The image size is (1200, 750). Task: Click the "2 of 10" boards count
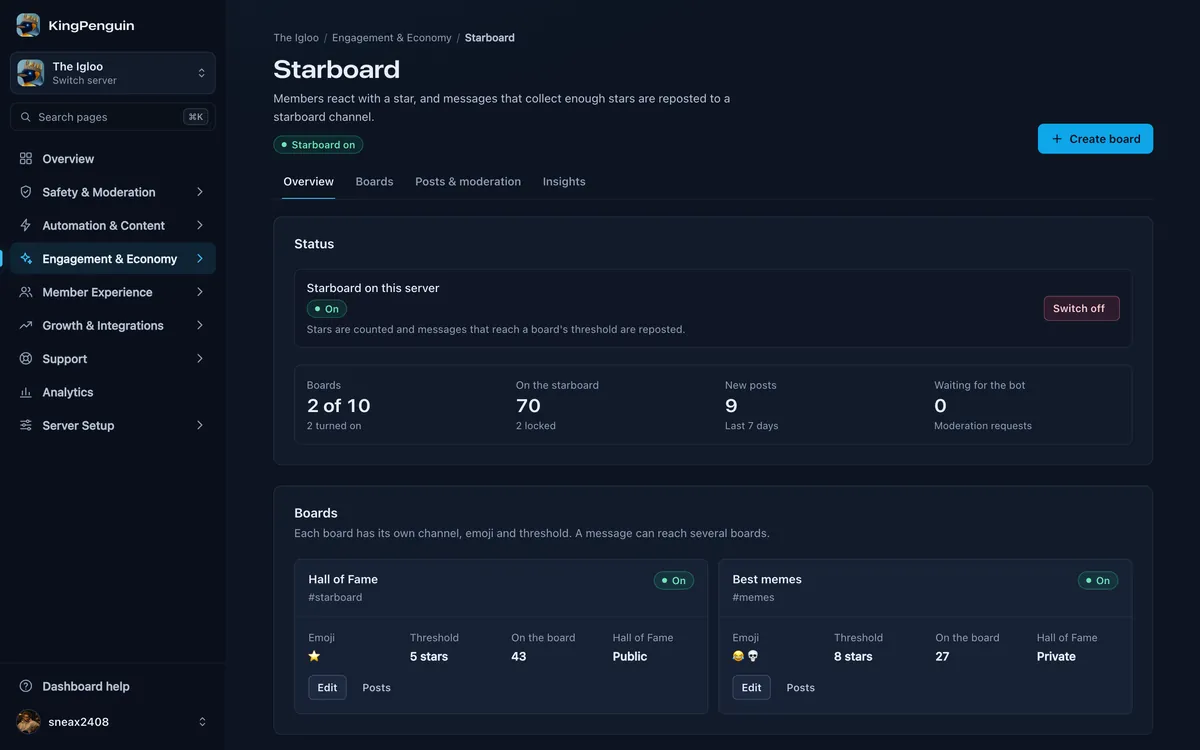click(x=339, y=405)
